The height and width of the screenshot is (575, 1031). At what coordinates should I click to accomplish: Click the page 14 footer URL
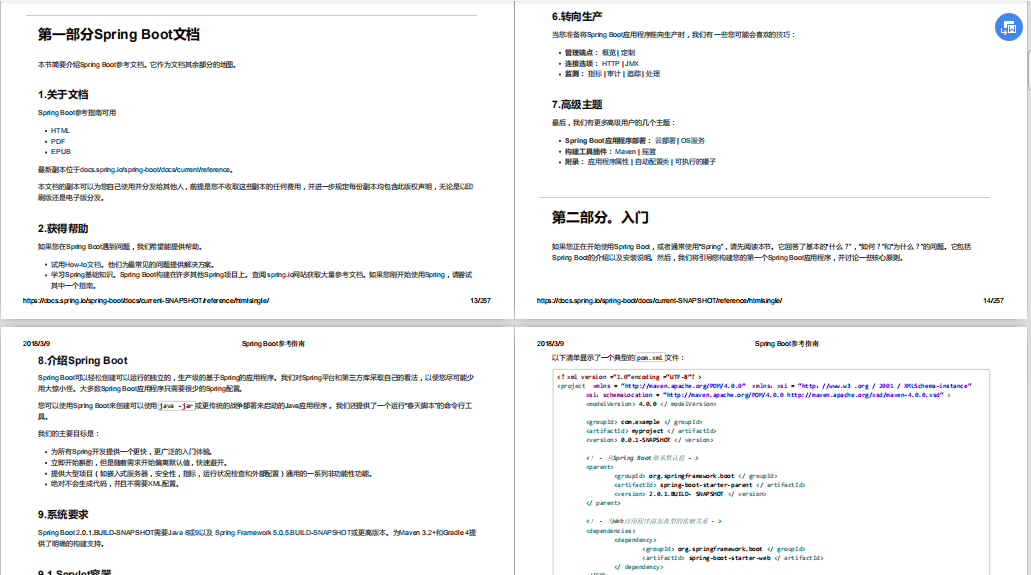click(x=659, y=301)
